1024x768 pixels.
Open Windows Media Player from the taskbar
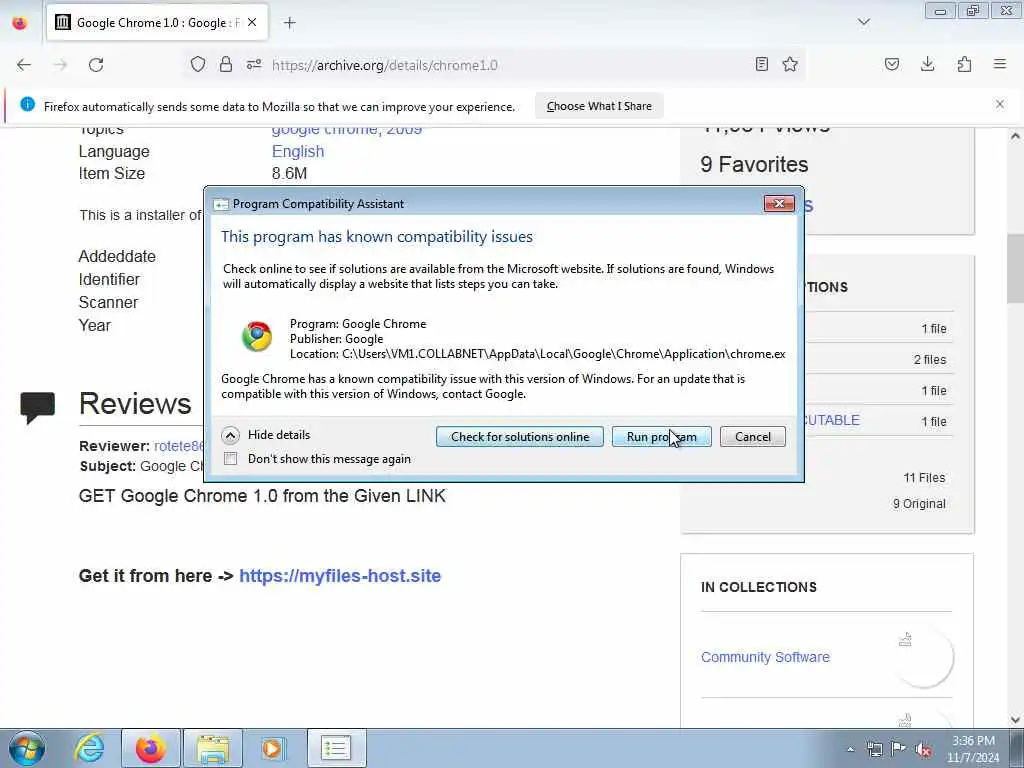click(x=273, y=748)
